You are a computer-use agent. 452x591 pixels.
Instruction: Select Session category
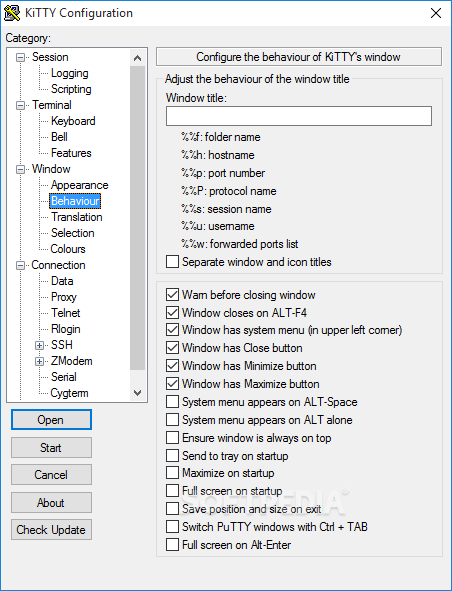50,57
